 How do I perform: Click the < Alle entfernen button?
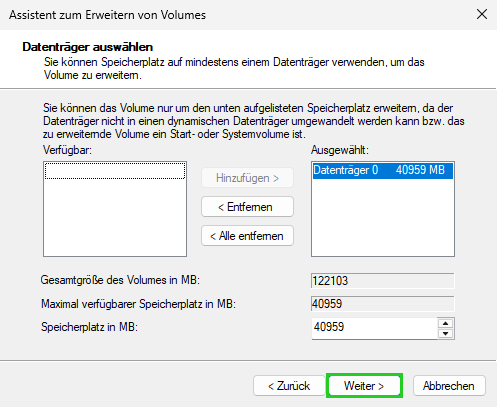247,236
